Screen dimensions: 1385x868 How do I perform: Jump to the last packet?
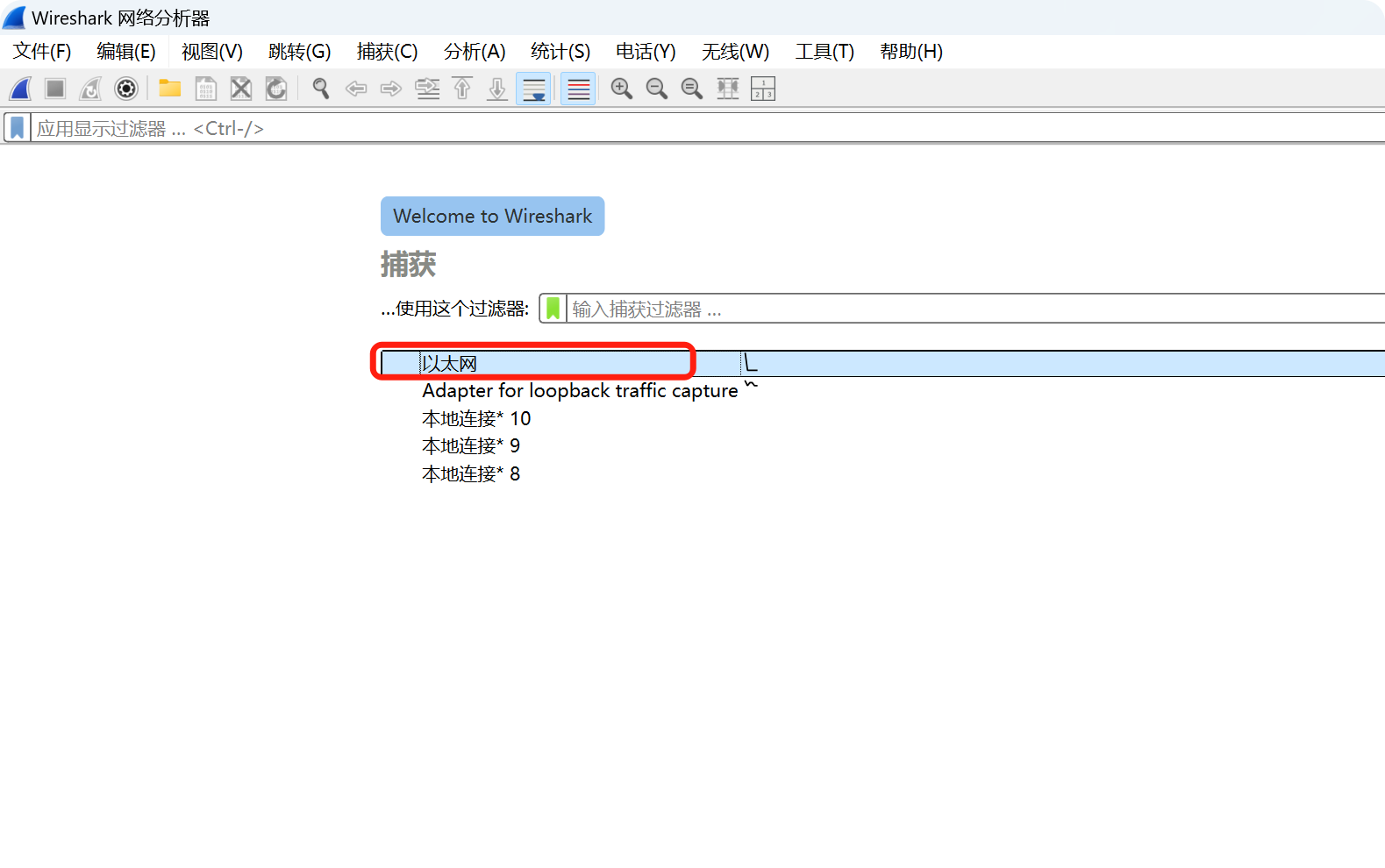(497, 89)
